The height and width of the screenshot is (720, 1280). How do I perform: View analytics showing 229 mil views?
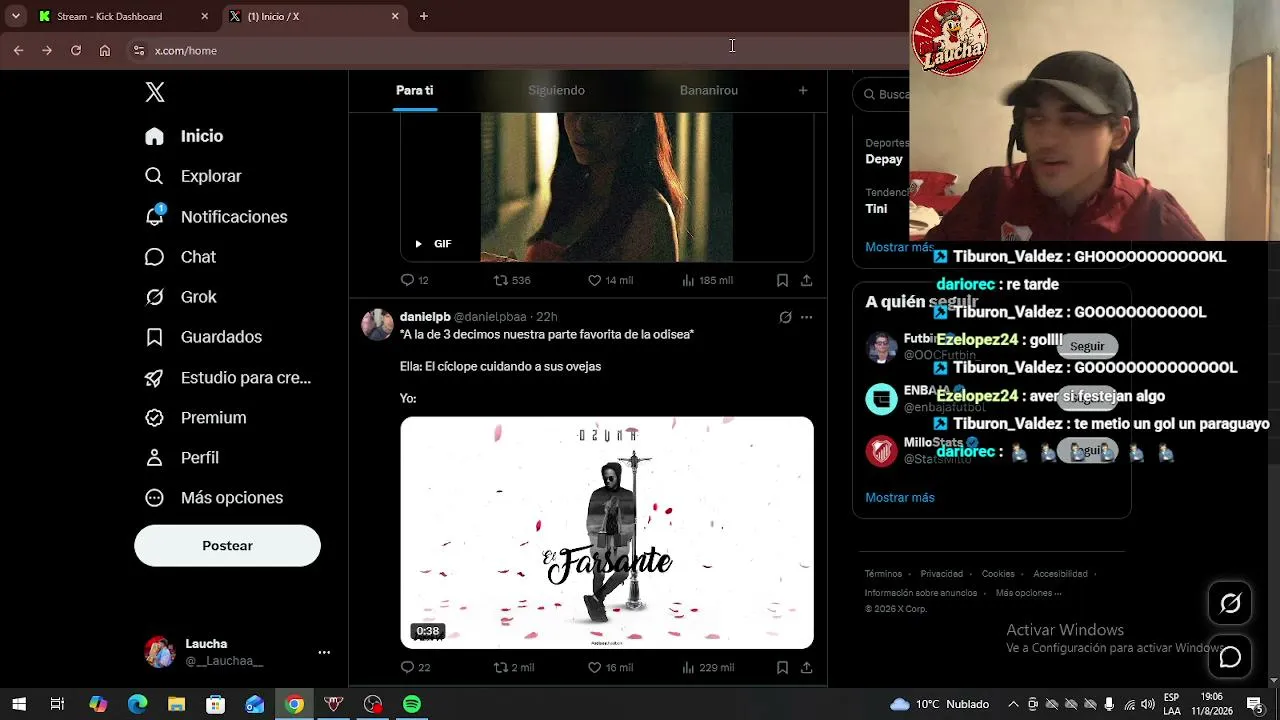pyautogui.click(x=707, y=667)
